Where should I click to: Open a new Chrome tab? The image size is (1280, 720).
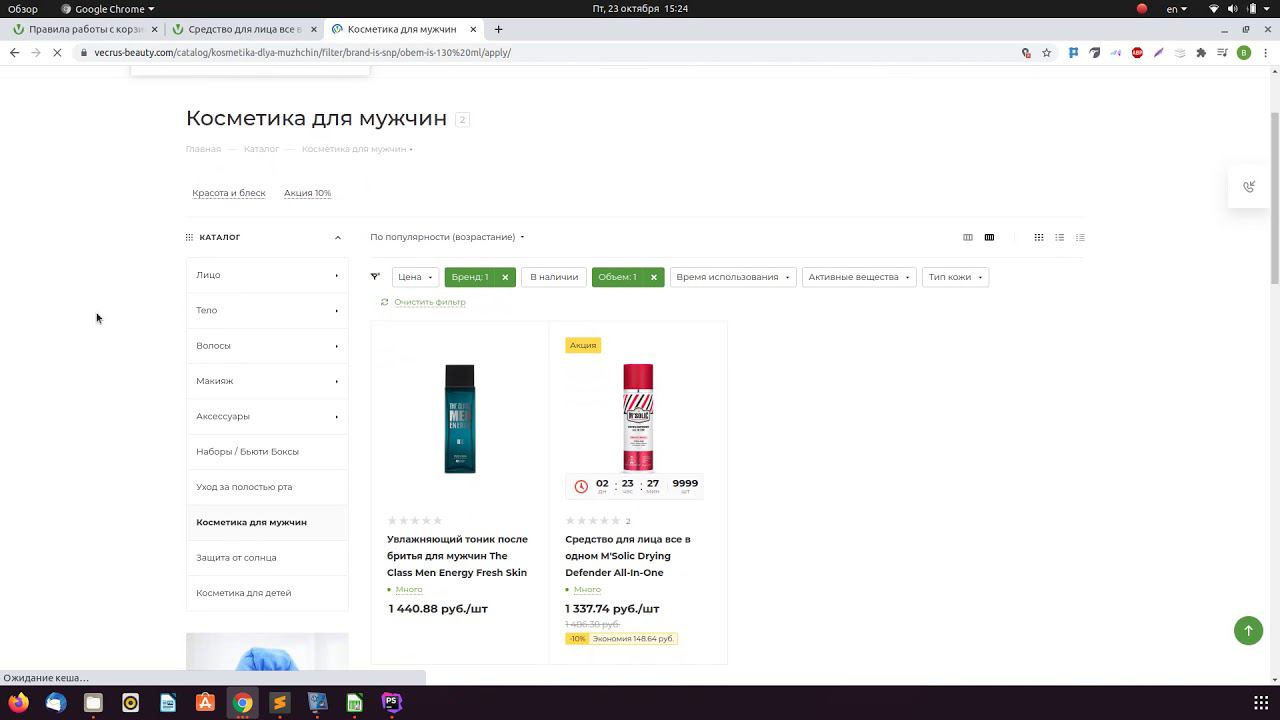click(498, 29)
